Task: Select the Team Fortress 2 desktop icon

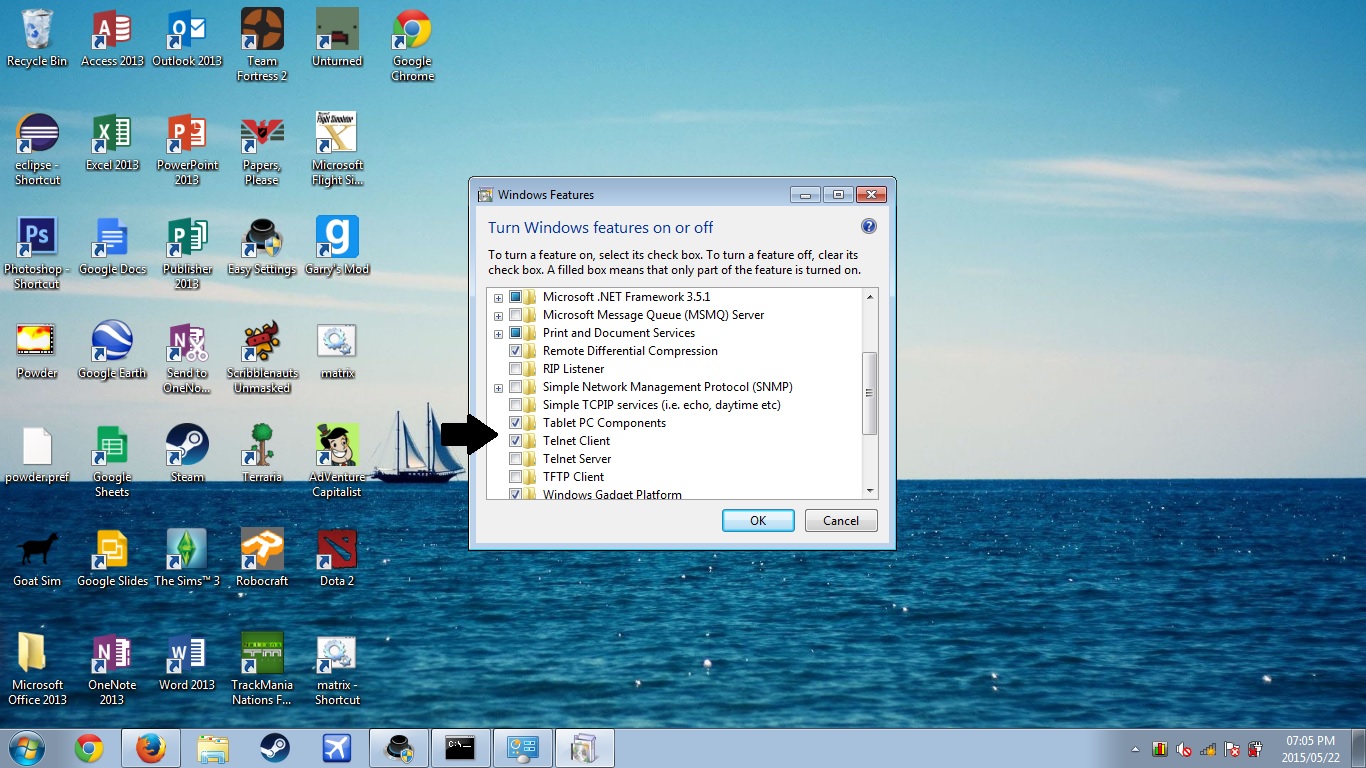Action: (262, 45)
